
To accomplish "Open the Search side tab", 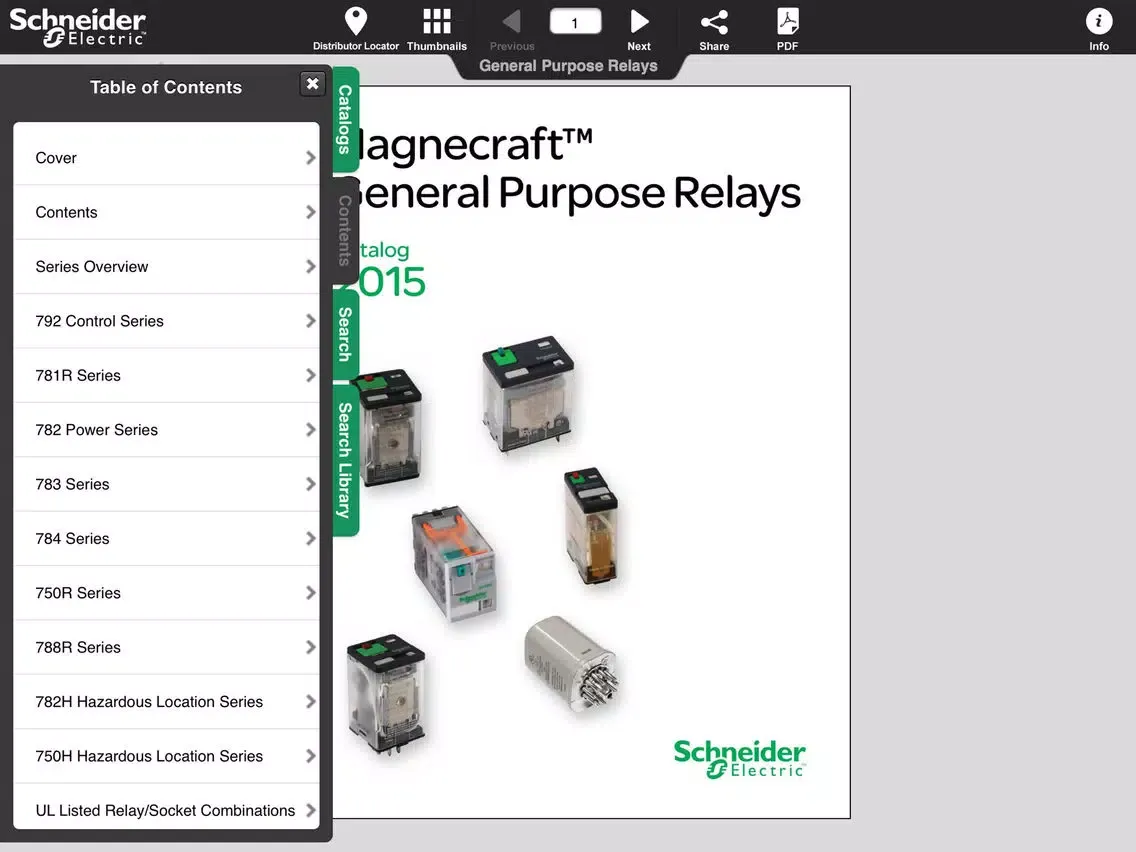I will coord(346,335).
